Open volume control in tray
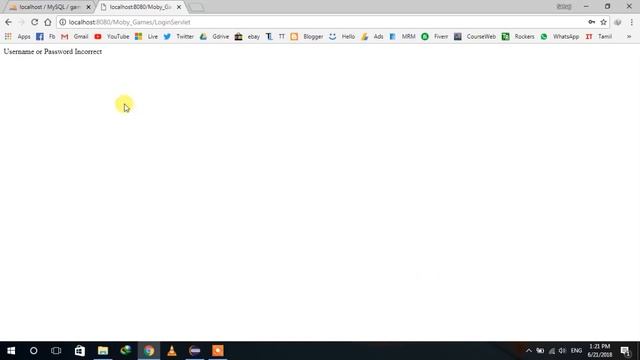 [562, 351]
